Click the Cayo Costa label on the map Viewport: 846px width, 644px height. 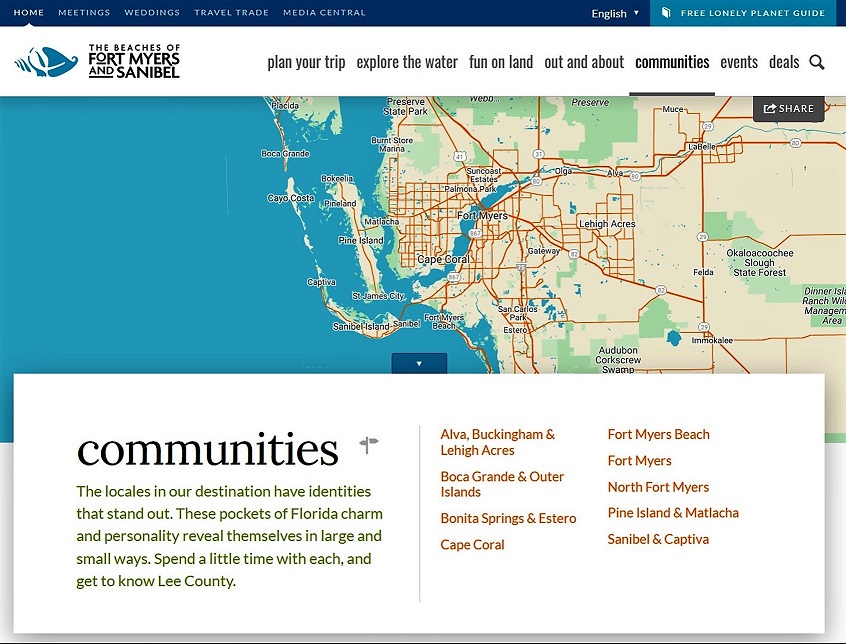[x=291, y=198]
